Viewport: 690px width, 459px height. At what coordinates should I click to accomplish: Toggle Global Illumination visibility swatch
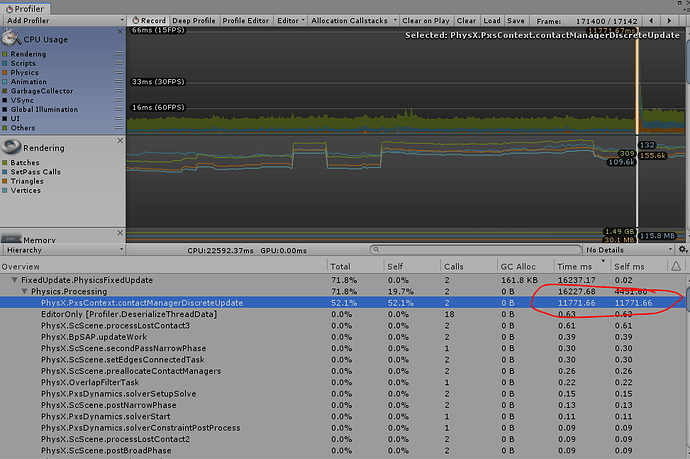tap(5, 109)
